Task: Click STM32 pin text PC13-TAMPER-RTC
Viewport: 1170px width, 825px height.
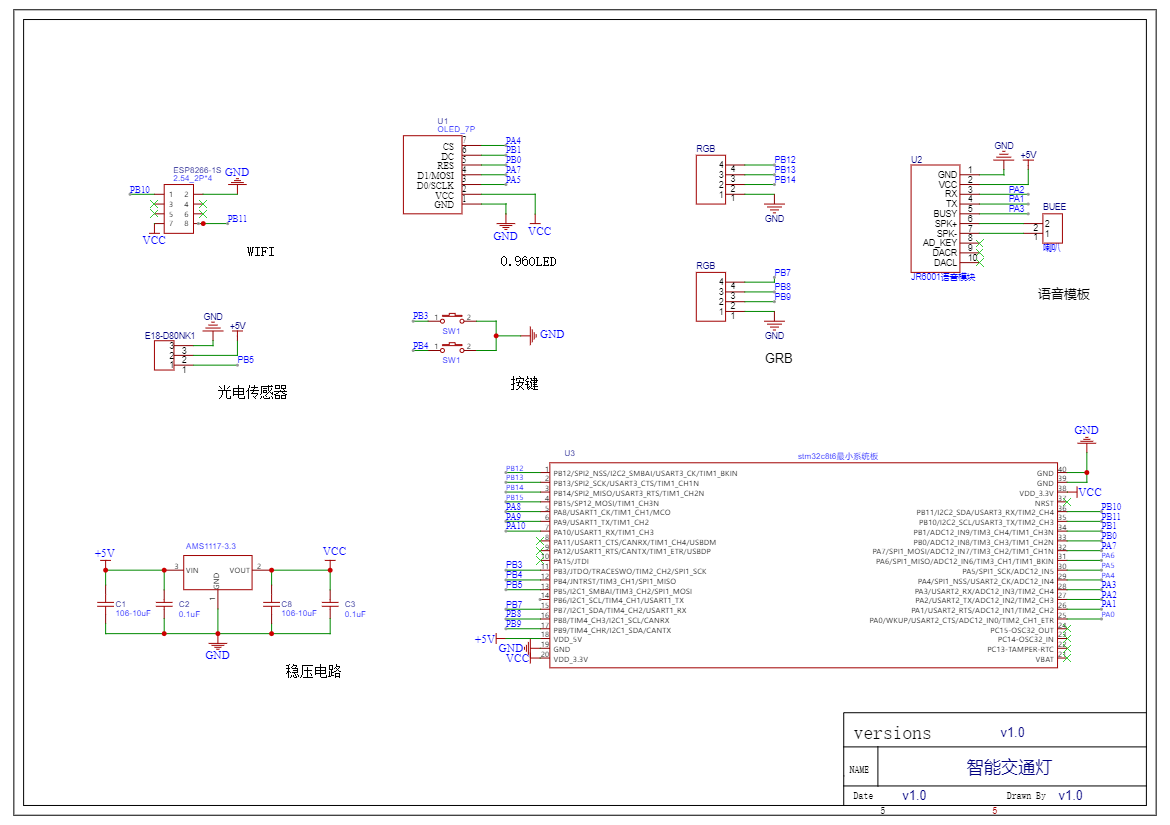Action: [x=1020, y=650]
